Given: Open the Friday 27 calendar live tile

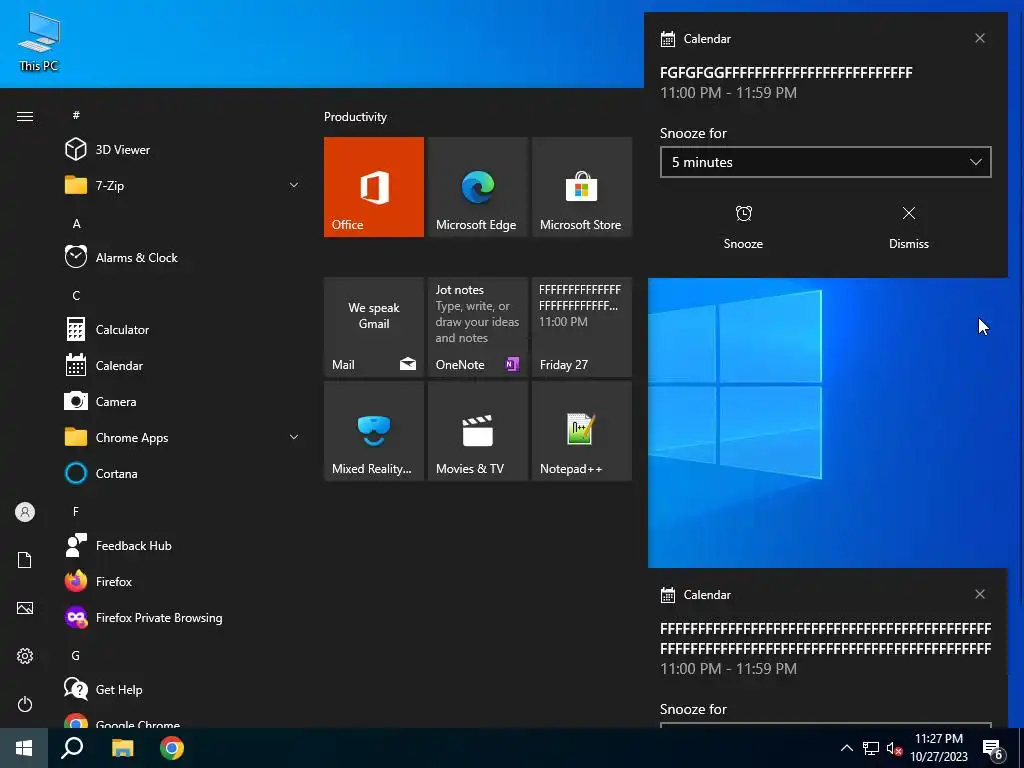Looking at the screenshot, I should point(582,327).
